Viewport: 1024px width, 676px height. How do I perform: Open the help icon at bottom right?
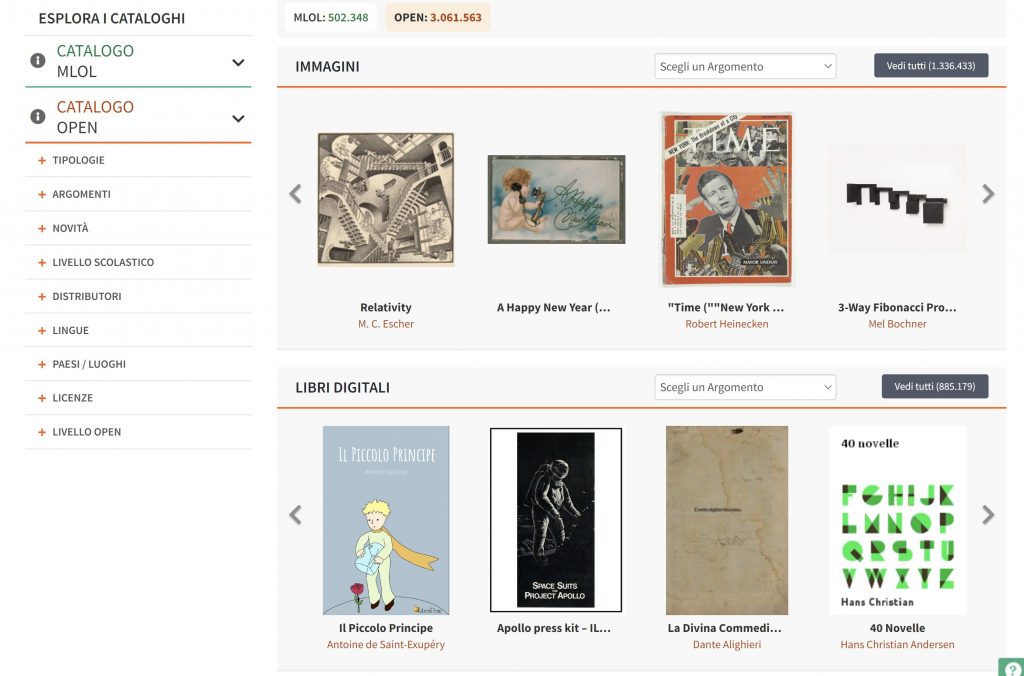(x=1011, y=667)
